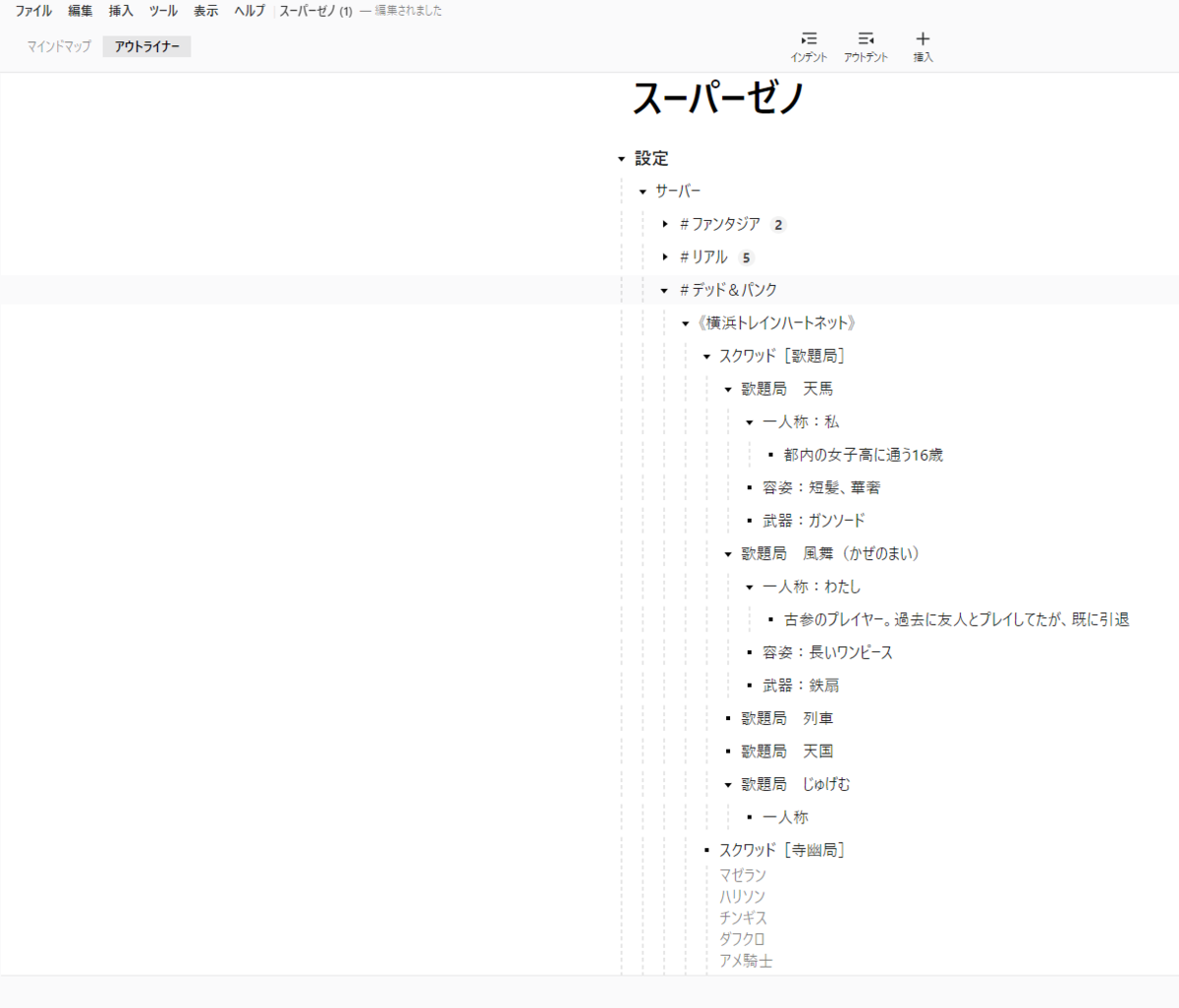The image size is (1179, 1008).
Task: Open the ヘルプ menu
Action: tap(250, 11)
